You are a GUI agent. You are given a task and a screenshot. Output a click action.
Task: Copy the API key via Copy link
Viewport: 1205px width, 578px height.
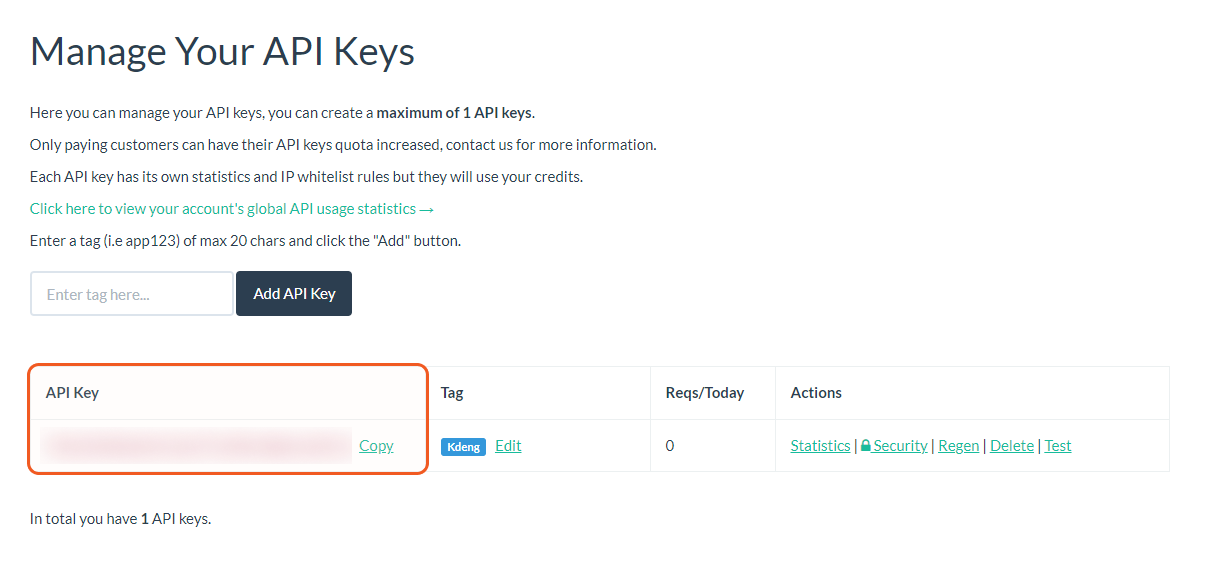coord(376,446)
